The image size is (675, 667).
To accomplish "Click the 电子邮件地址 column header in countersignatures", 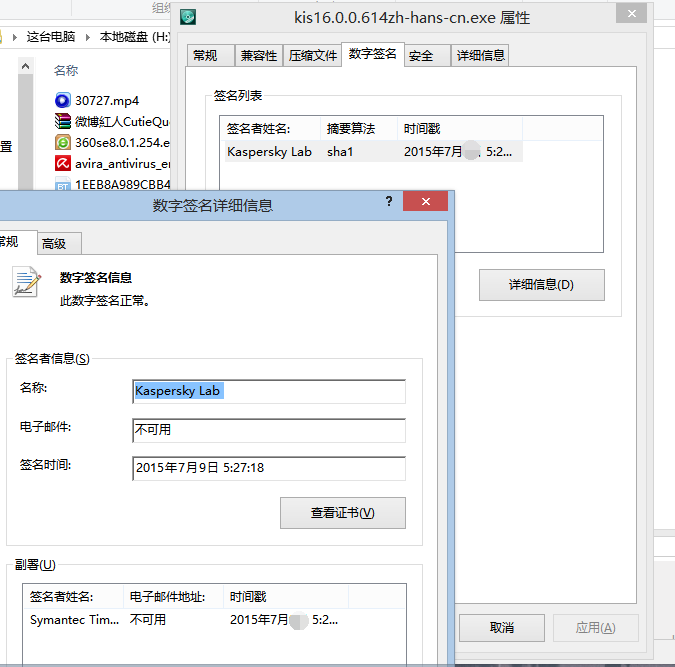I will point(173,596).
